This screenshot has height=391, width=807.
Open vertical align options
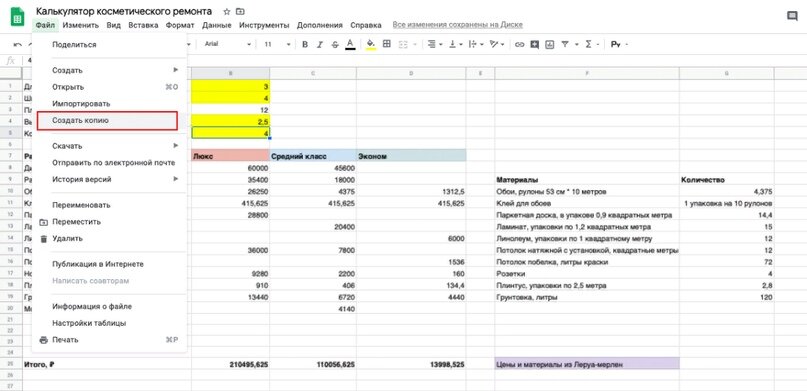pos(455,44)
